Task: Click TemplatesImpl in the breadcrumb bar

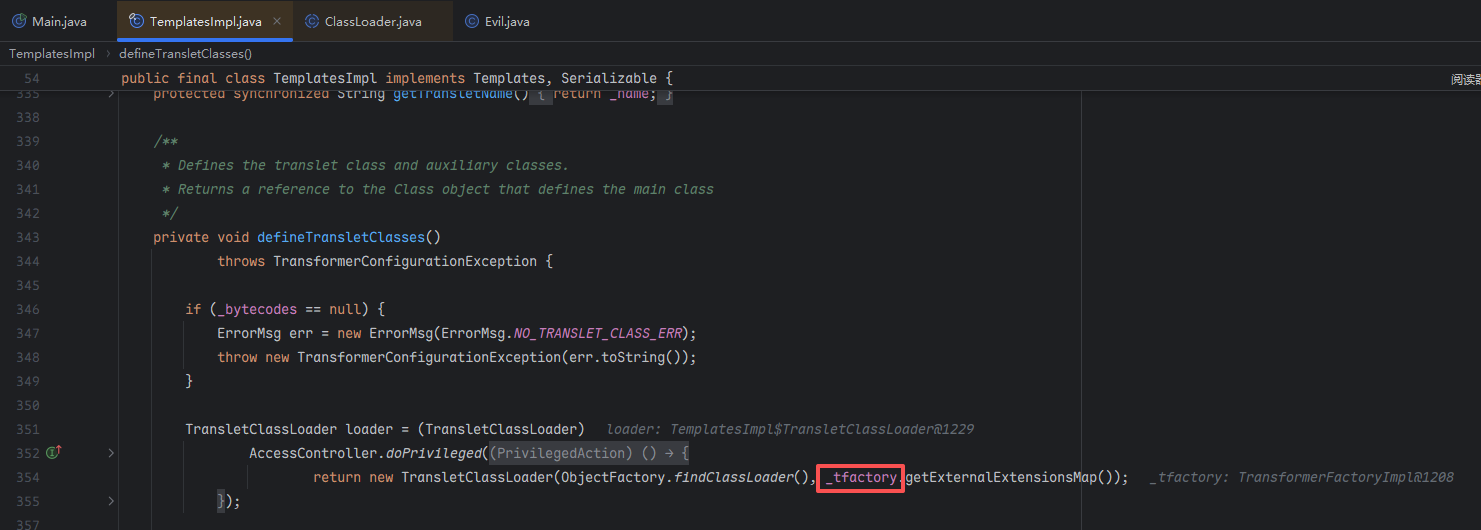Action: 52,54
